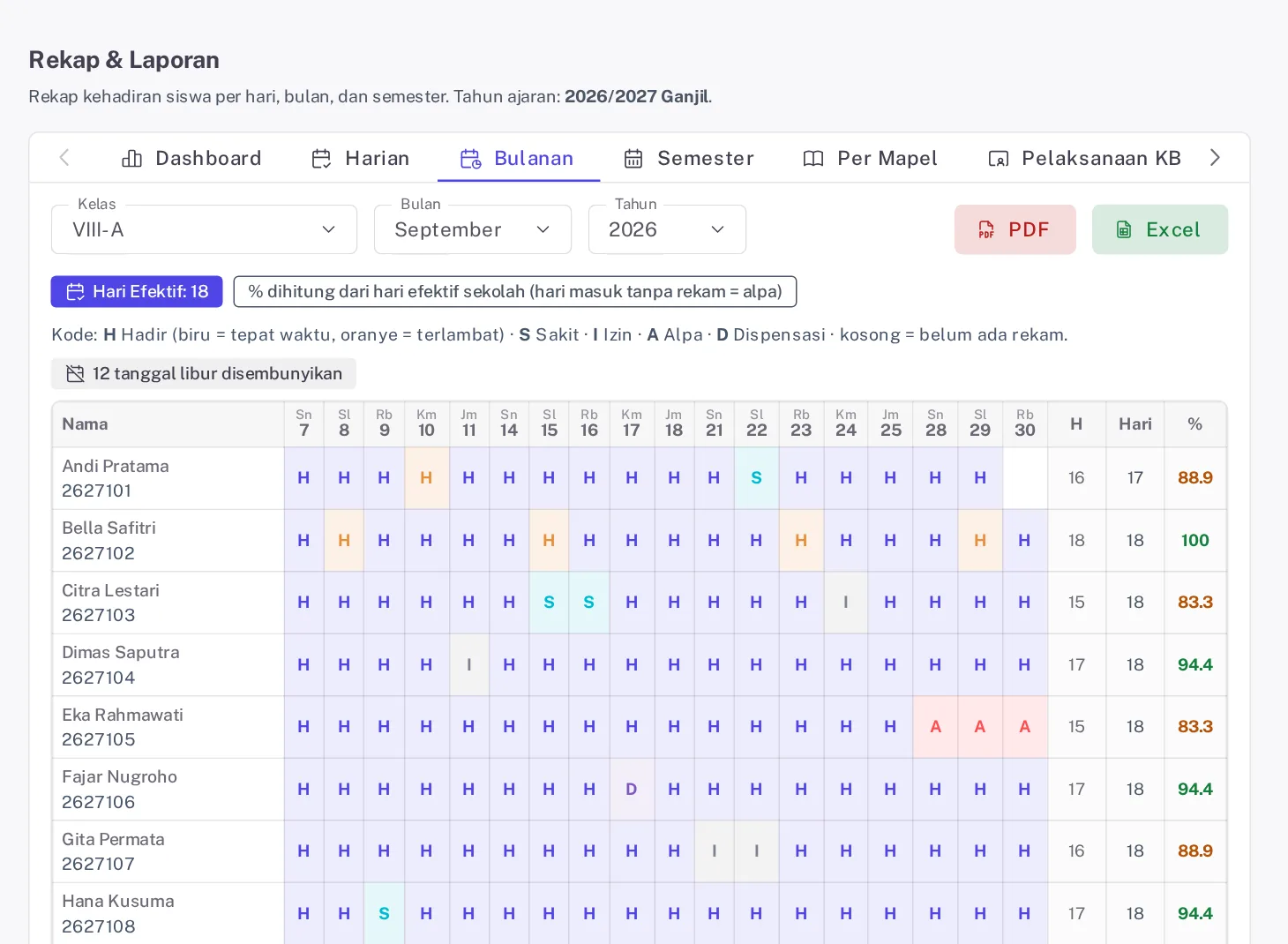Click student name Dimas Saputra
1288x944 pixels.
click(x=120, y=652)
